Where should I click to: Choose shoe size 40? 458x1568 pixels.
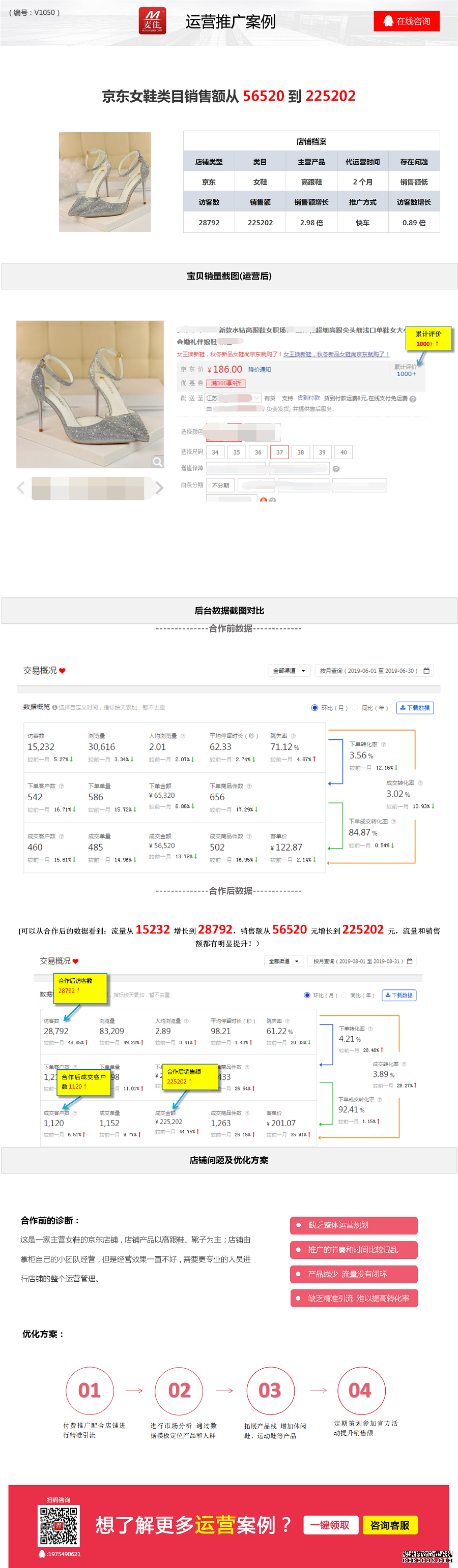(x=343, y=453)
